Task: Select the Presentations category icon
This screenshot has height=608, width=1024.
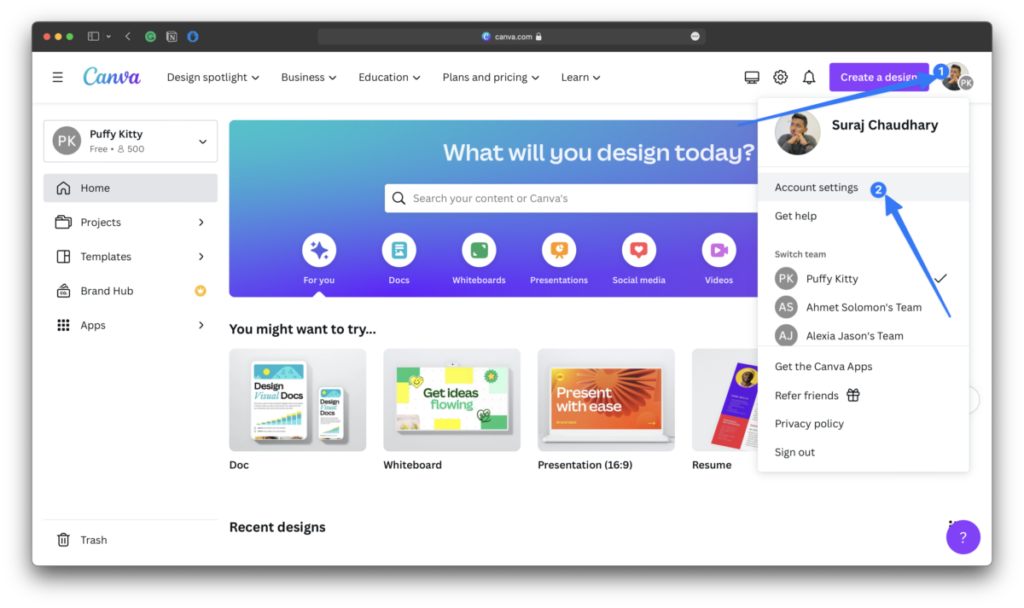Action: click(559, 250)
